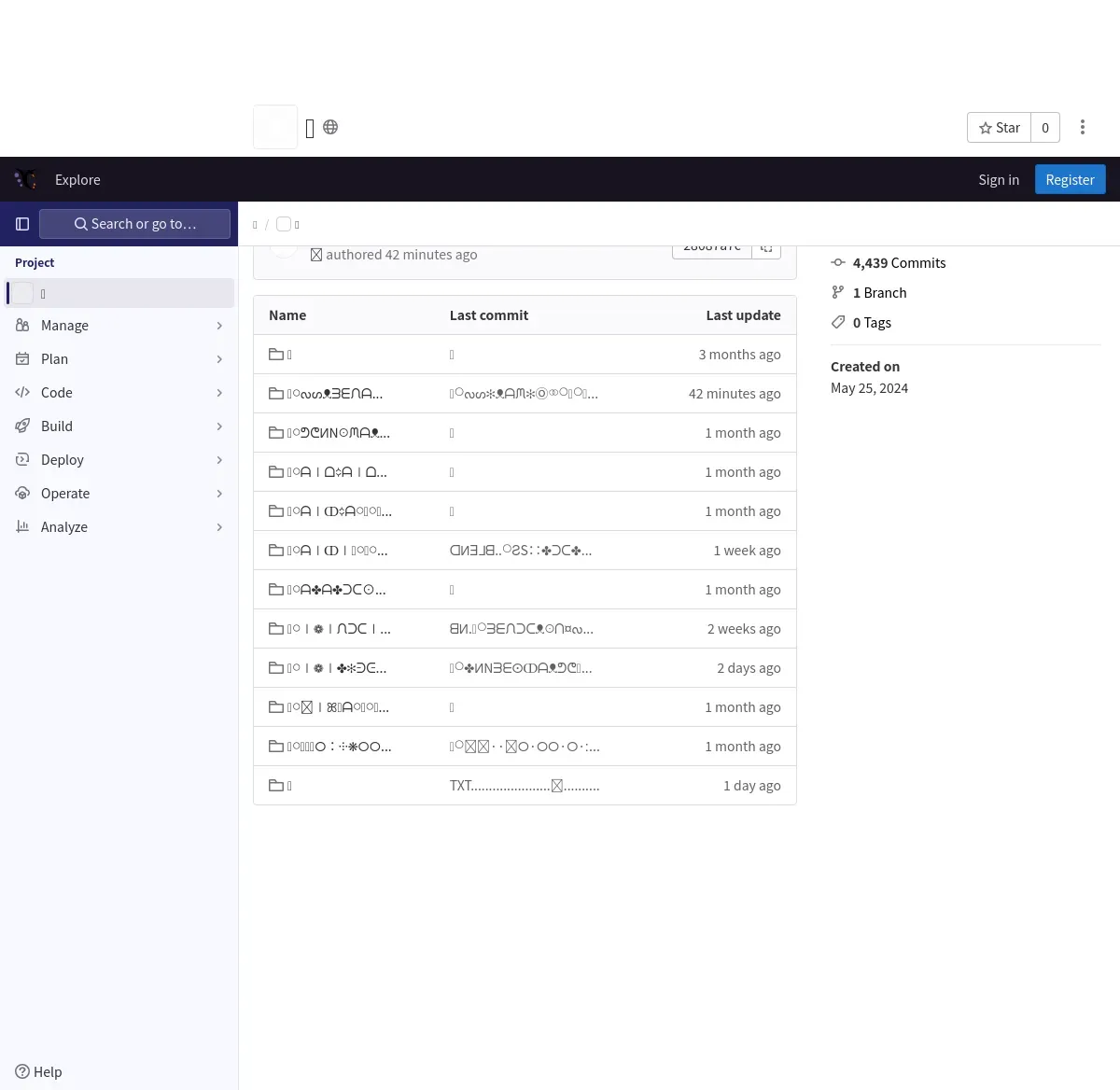Expand the Analyze section chevron
Screen dimensions: 1120x1090
(219, 527)
